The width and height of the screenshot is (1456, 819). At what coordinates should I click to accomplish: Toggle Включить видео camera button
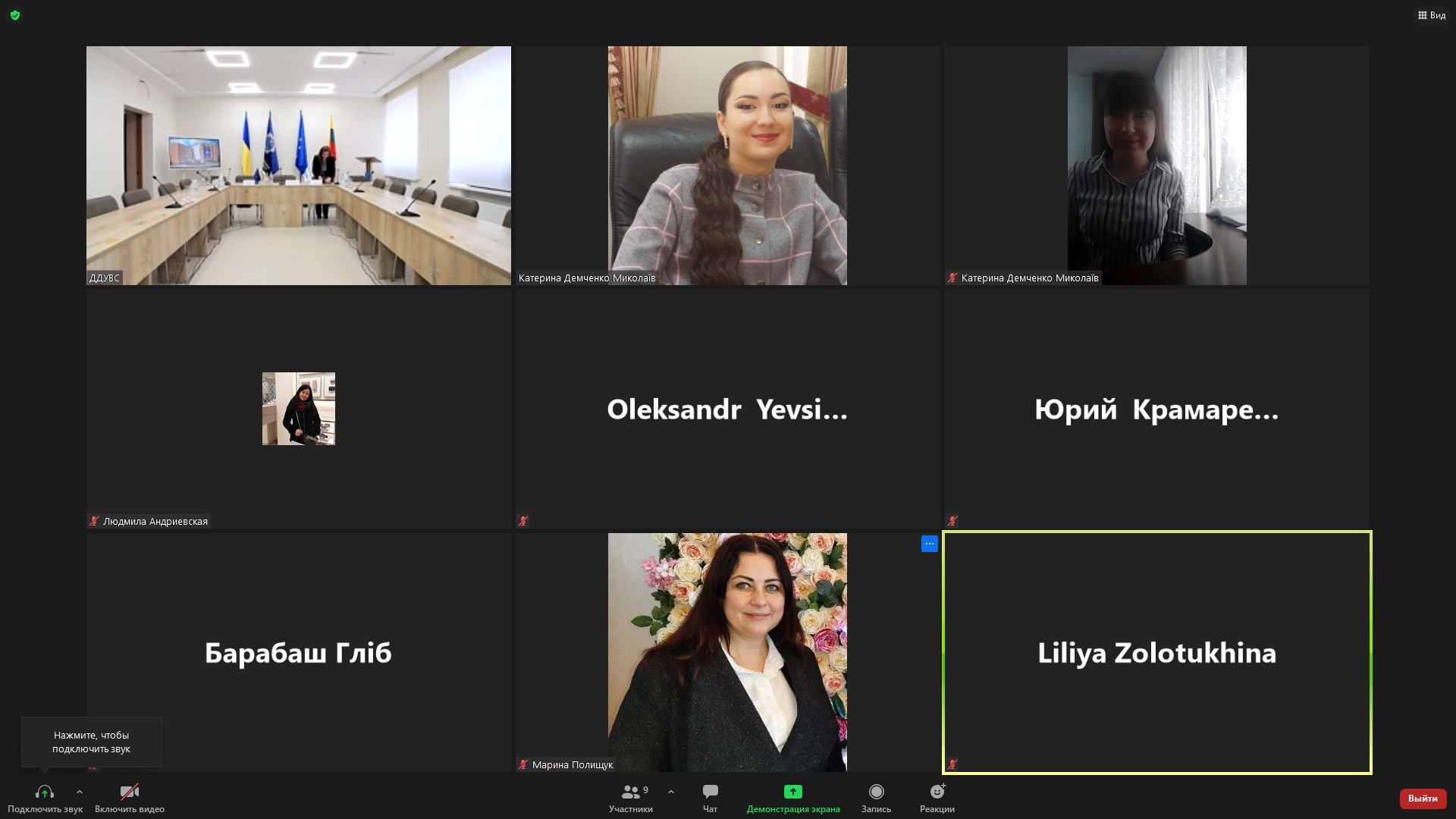click(x=130, y=799)
